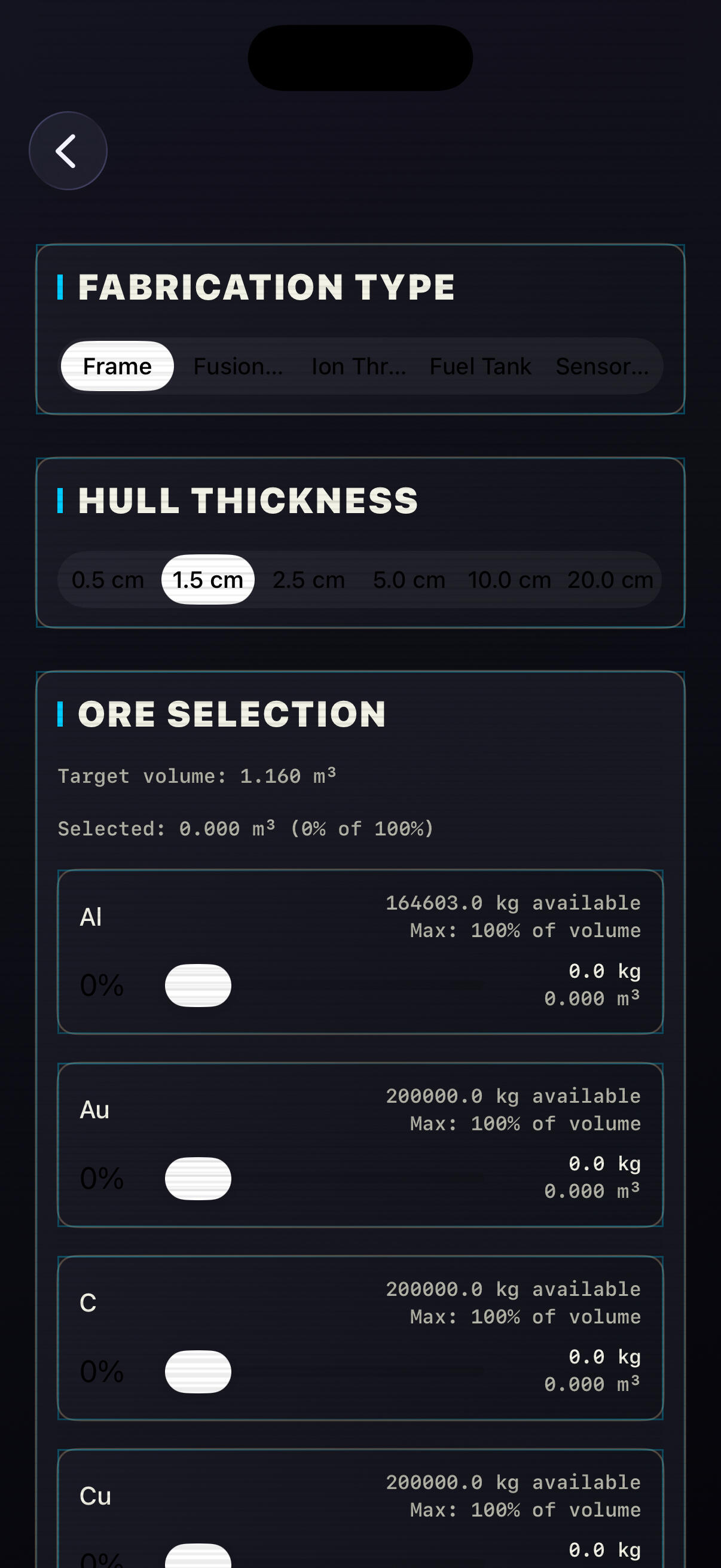Screen dimensions: 721x1568
Task: Set hull thickness to 5.0 cm
Action: pos(409,580)
